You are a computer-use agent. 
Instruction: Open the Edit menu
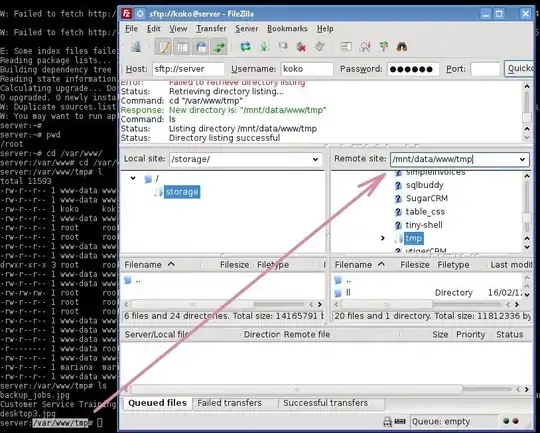(x=154, y=29)
